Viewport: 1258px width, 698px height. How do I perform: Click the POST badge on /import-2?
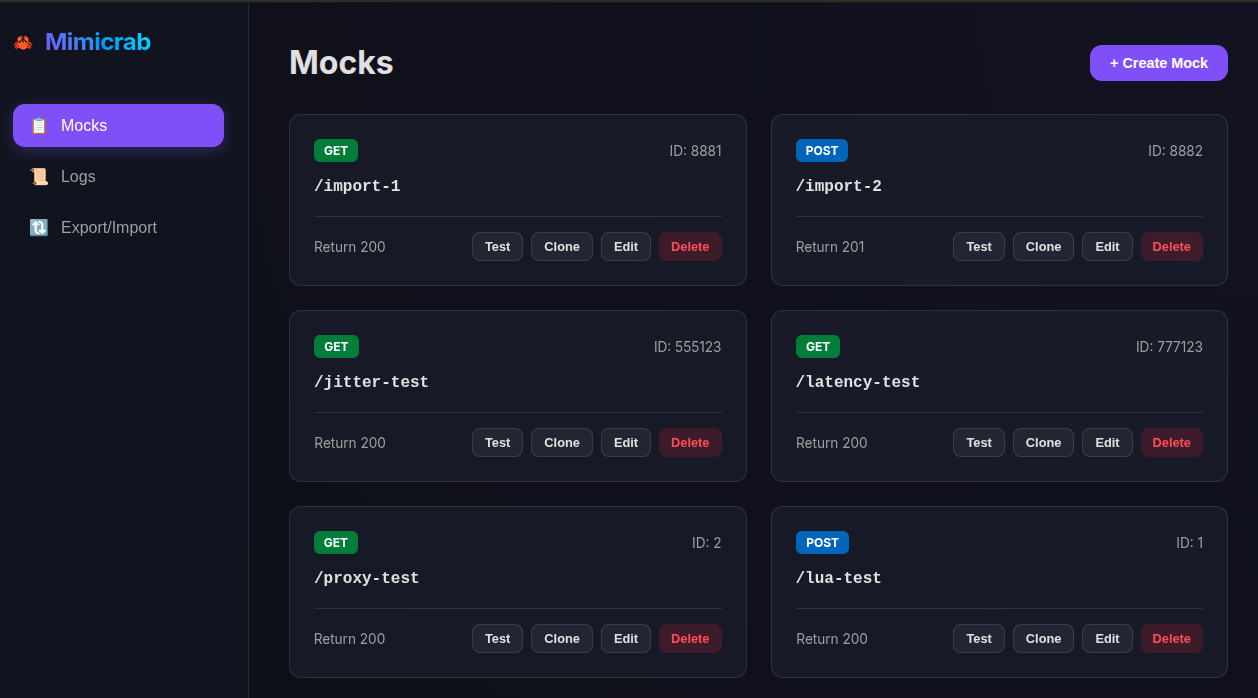[x=821, y=150]
